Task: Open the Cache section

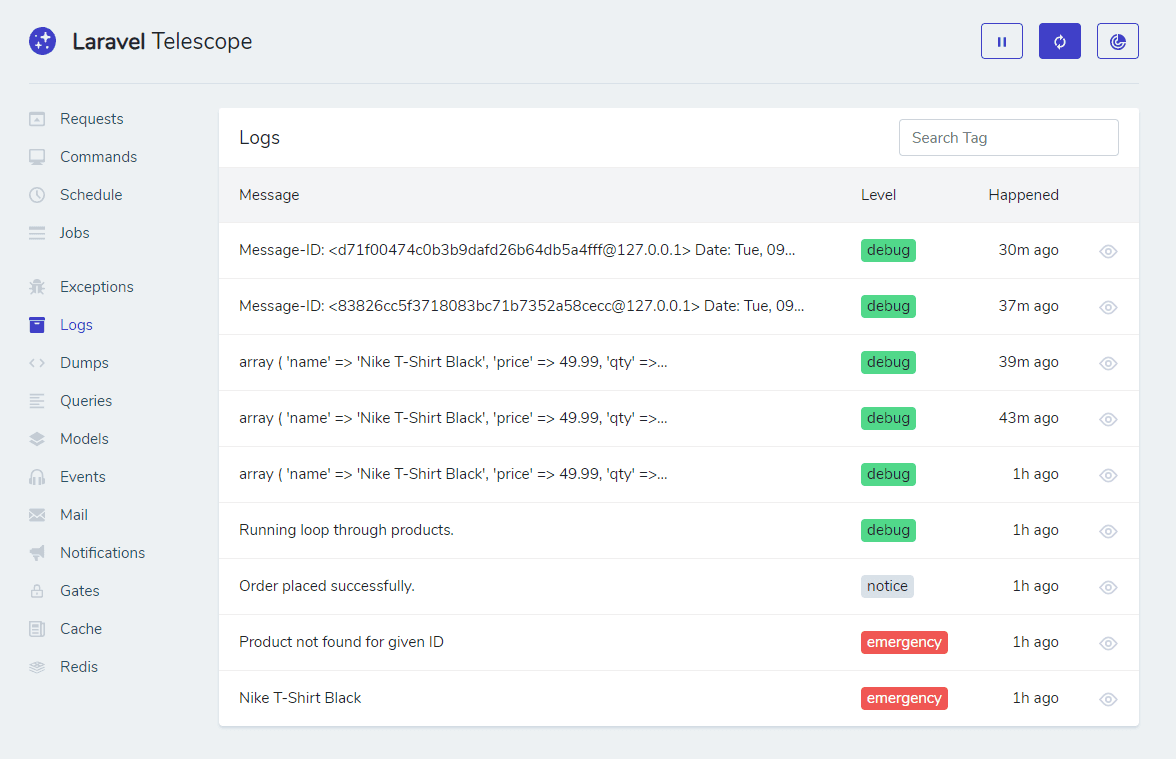Action: tap(82, 628)
